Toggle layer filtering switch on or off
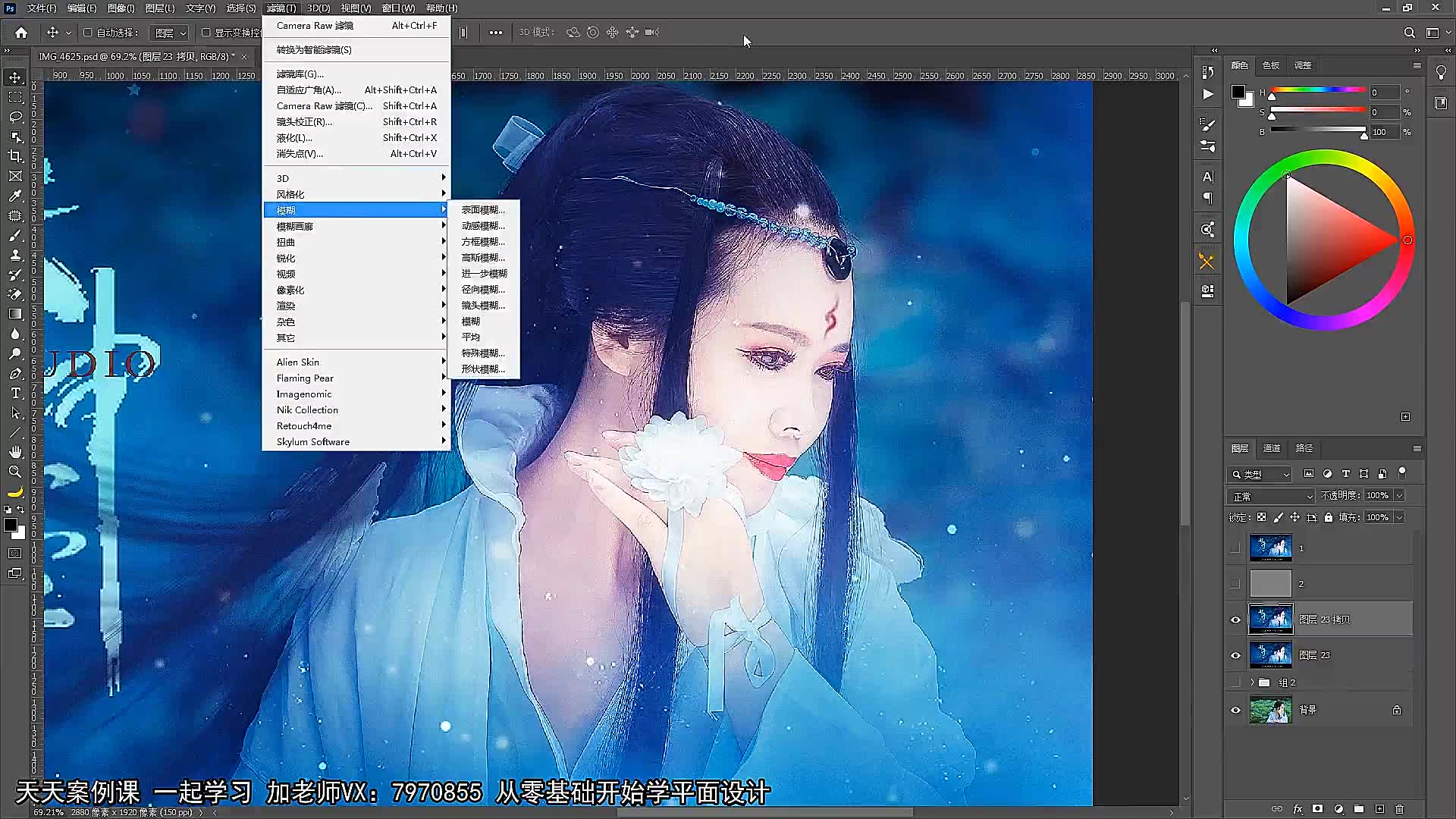 1402,473
